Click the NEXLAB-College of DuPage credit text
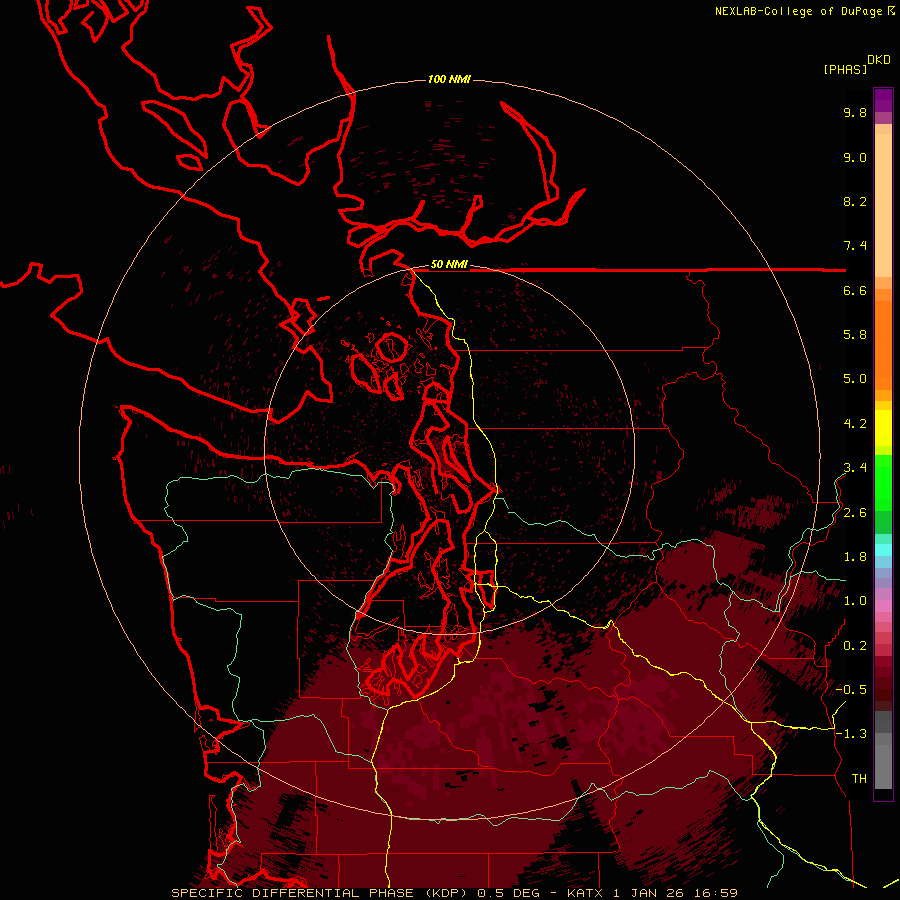Image resolution: width=900 pixels, height=900 pixels. (798, 11)
